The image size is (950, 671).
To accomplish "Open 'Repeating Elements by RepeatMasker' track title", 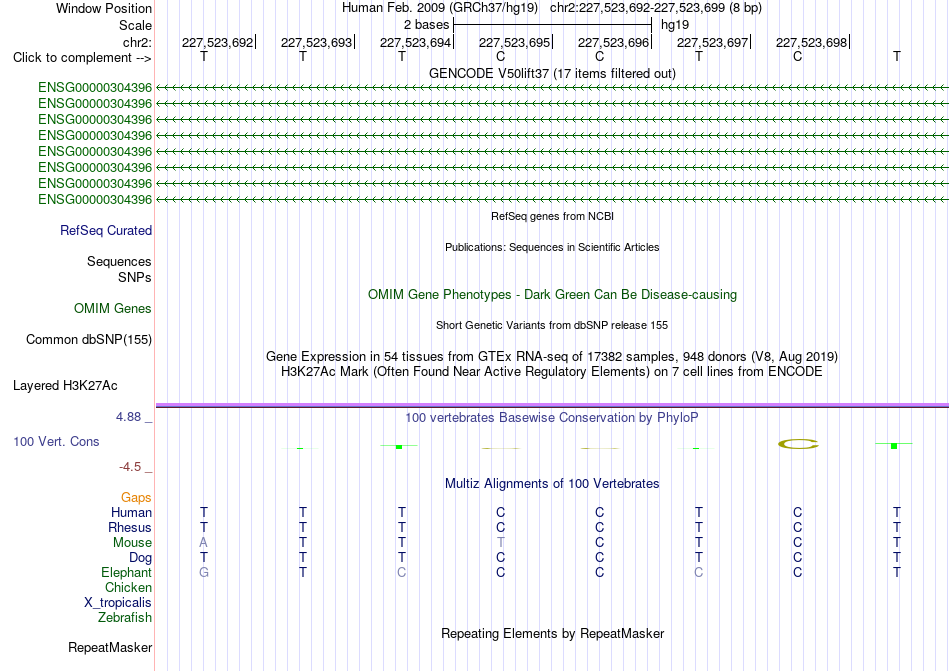I will (552, 633).
